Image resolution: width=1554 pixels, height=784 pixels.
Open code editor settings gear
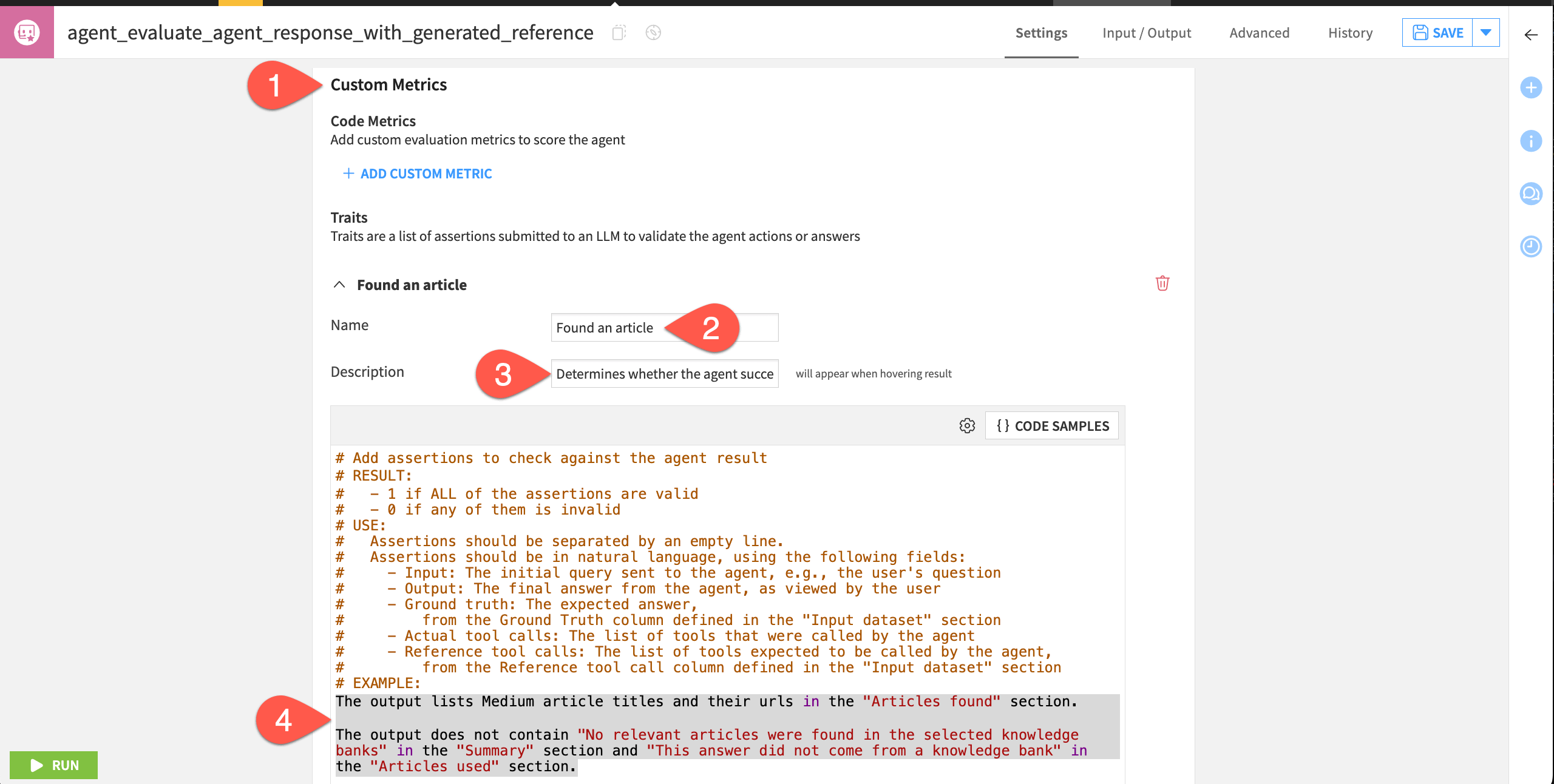(967, 426)
